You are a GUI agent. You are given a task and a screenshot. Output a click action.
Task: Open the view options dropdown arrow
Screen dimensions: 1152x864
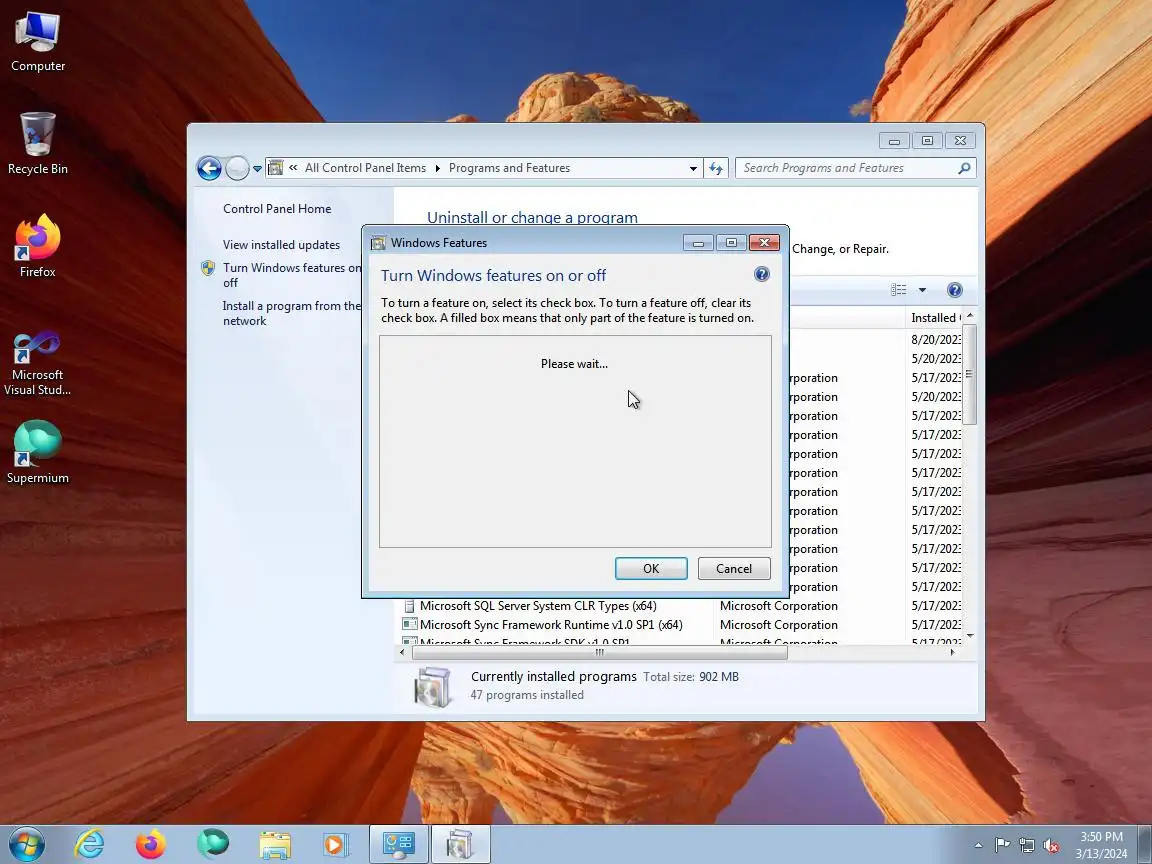[x=922, y=289]
